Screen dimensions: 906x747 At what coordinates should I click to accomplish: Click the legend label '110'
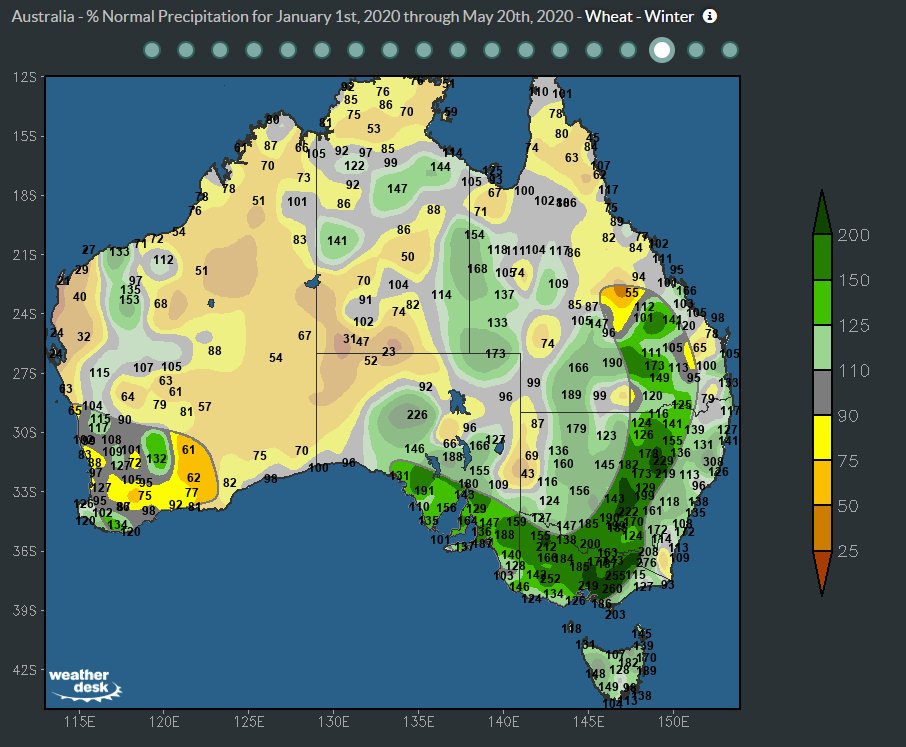coord(853,370)
